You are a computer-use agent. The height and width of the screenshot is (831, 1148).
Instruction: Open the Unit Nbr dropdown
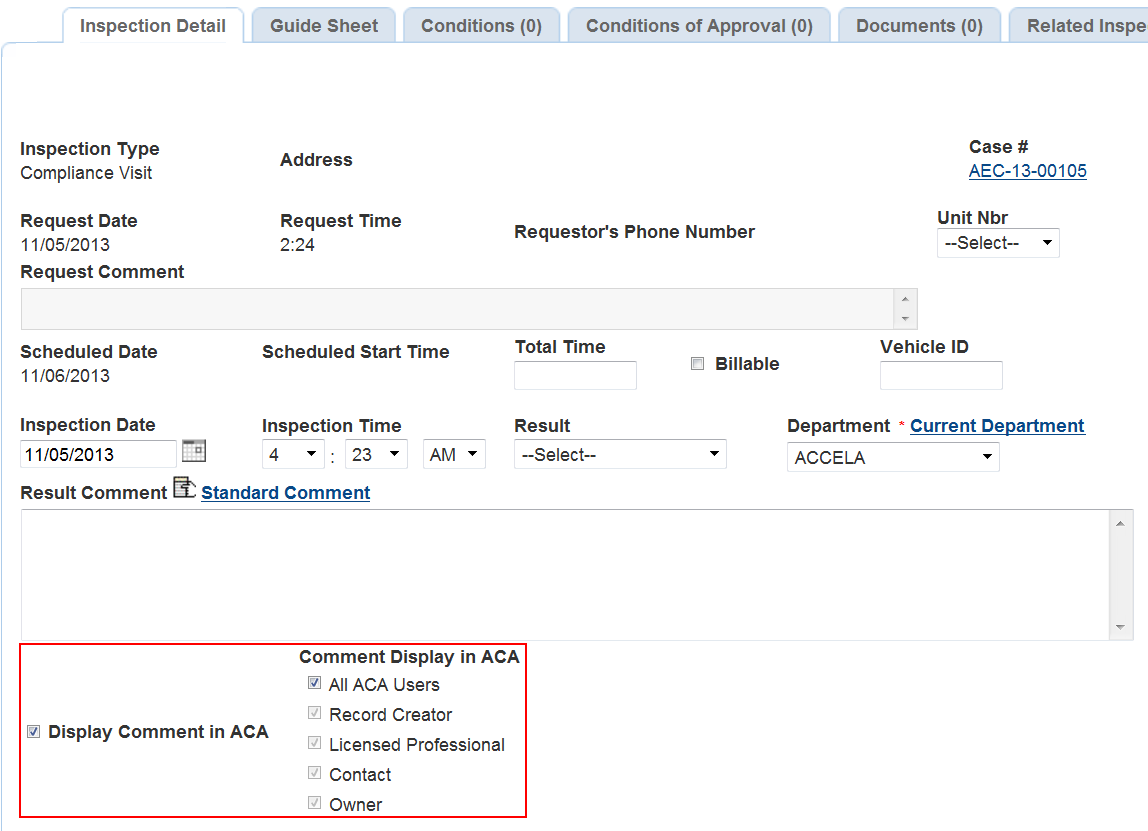pyautogui.click(x=997, y=243)
